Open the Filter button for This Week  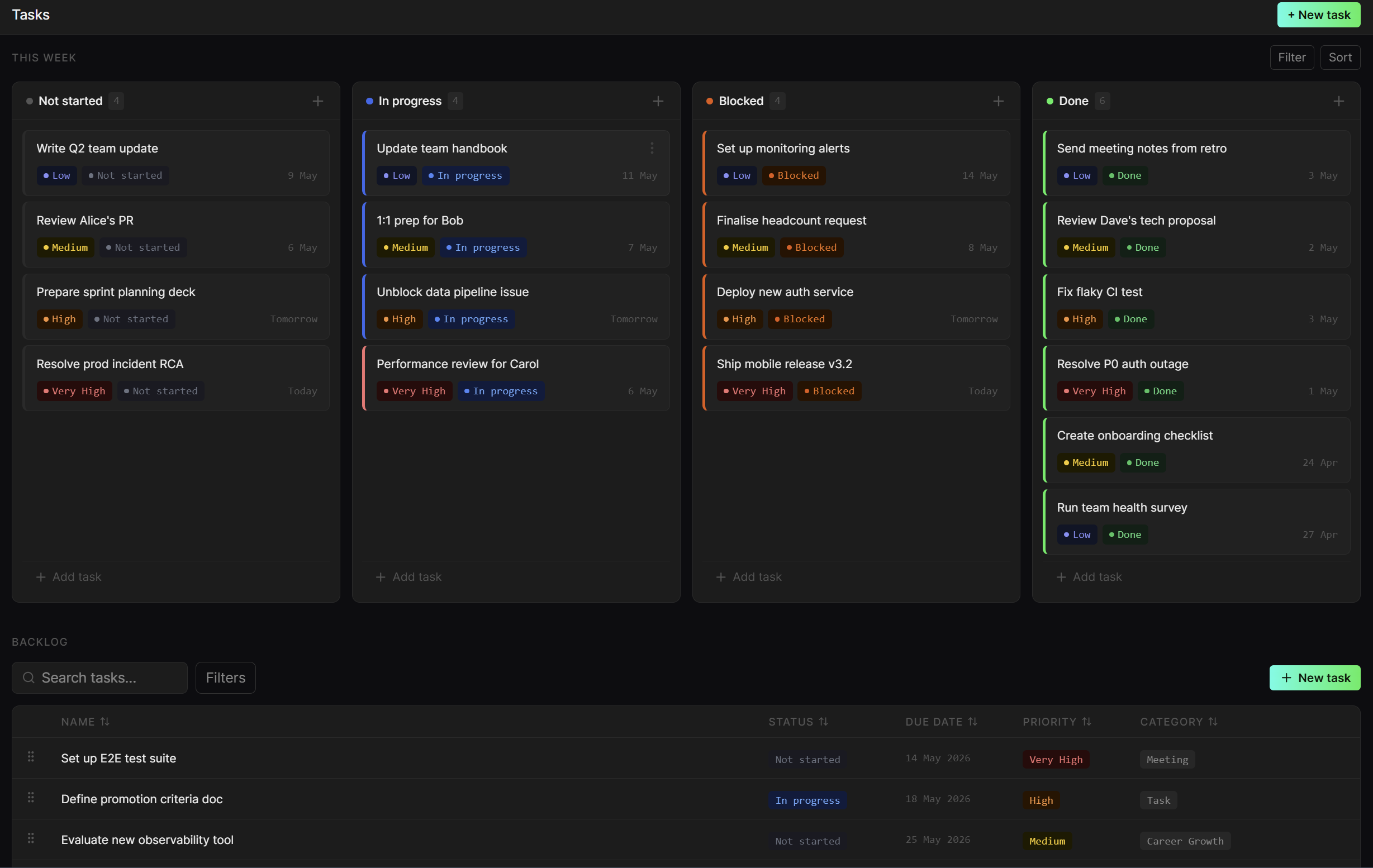[1291, 58]
